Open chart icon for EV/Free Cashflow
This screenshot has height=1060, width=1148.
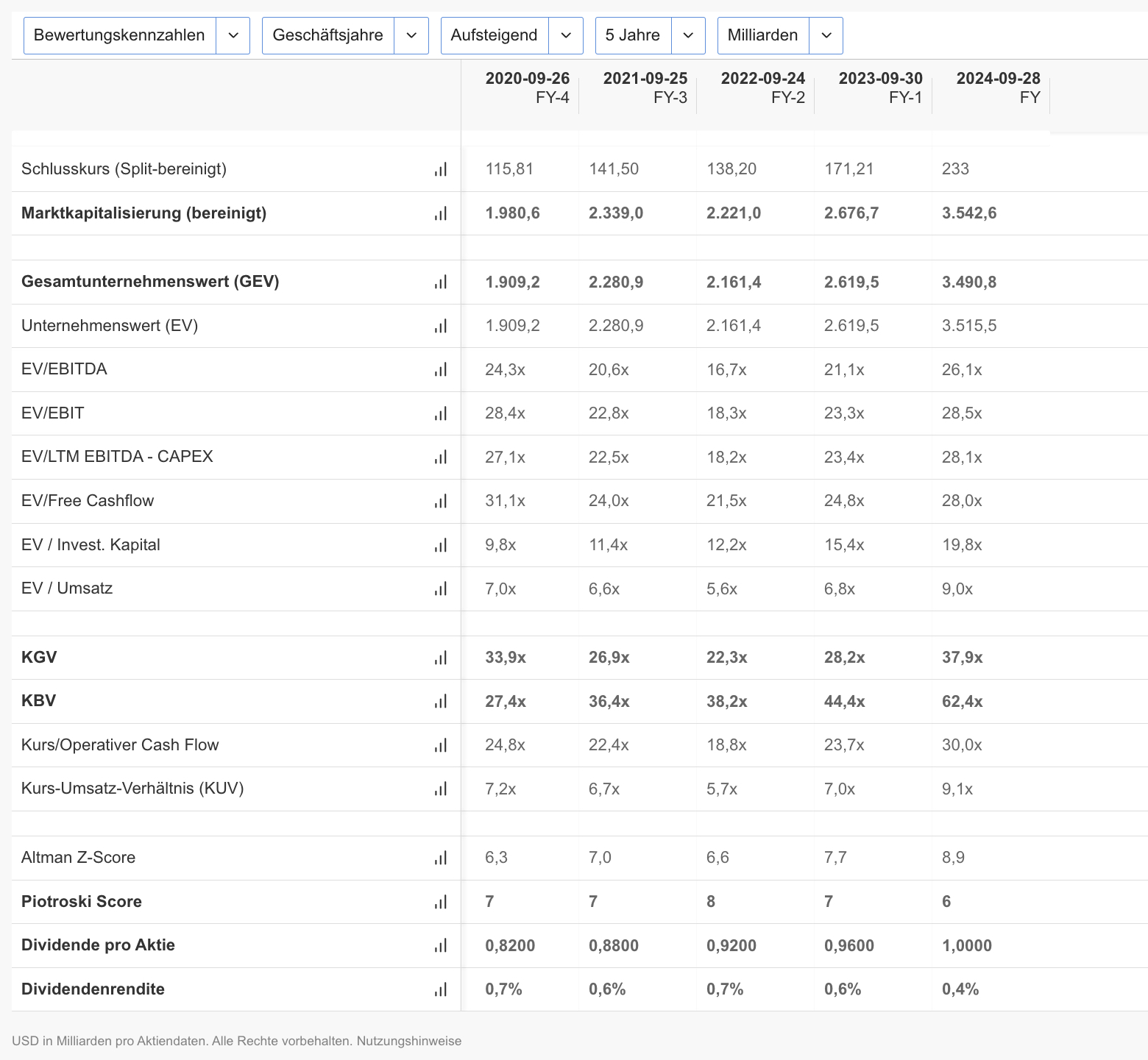point(440,501)
